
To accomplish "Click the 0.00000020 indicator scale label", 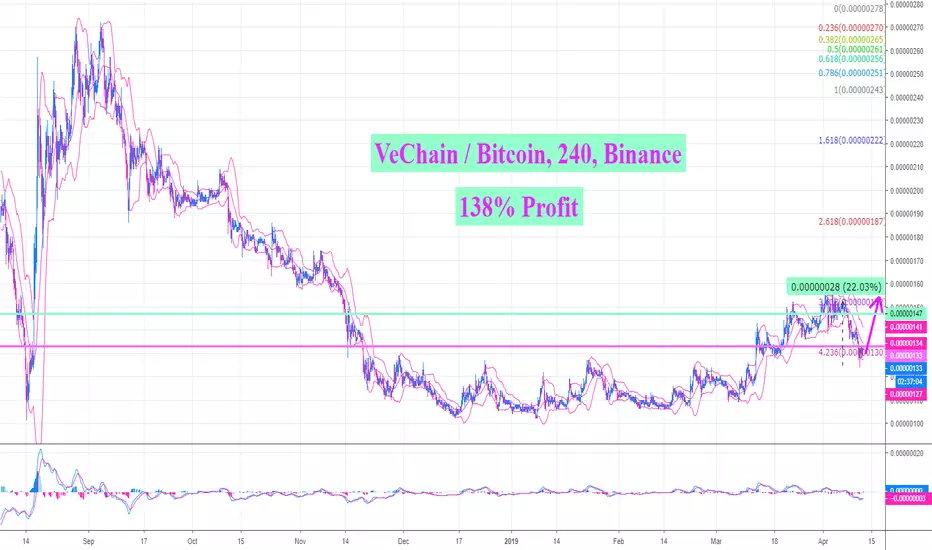I will pos(907,453).
